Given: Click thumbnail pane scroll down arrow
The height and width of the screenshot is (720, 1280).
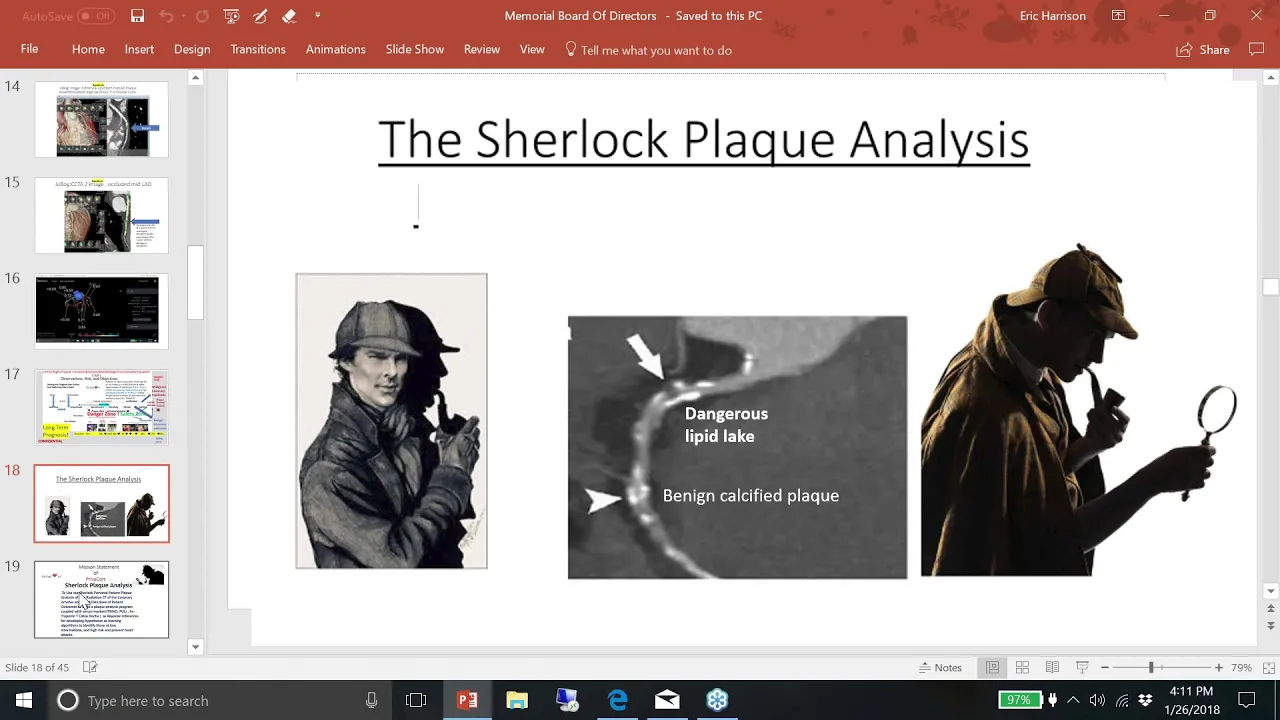Looking at the screenshot, I should (x=196, y=647).
